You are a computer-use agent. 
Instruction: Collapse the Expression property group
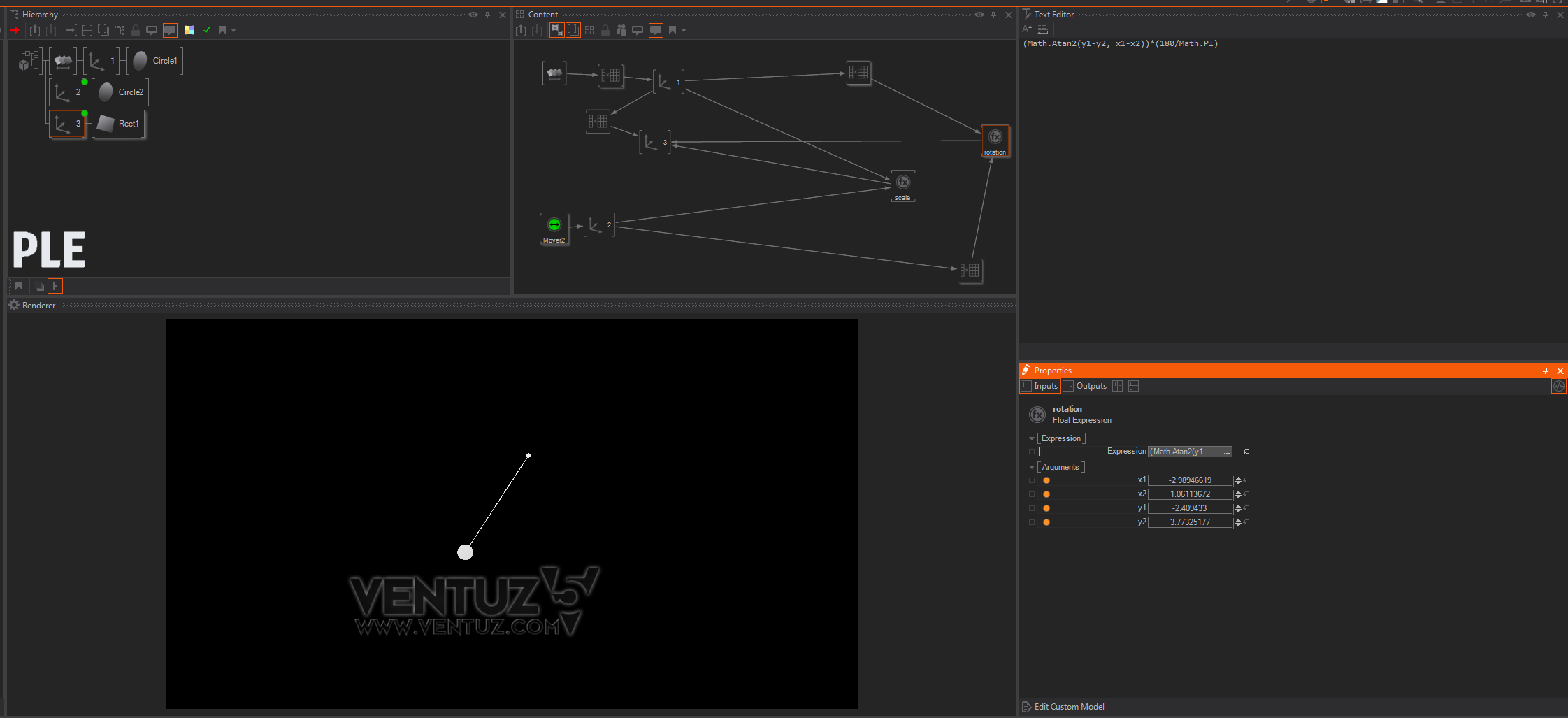click(x=1031, y=438)
